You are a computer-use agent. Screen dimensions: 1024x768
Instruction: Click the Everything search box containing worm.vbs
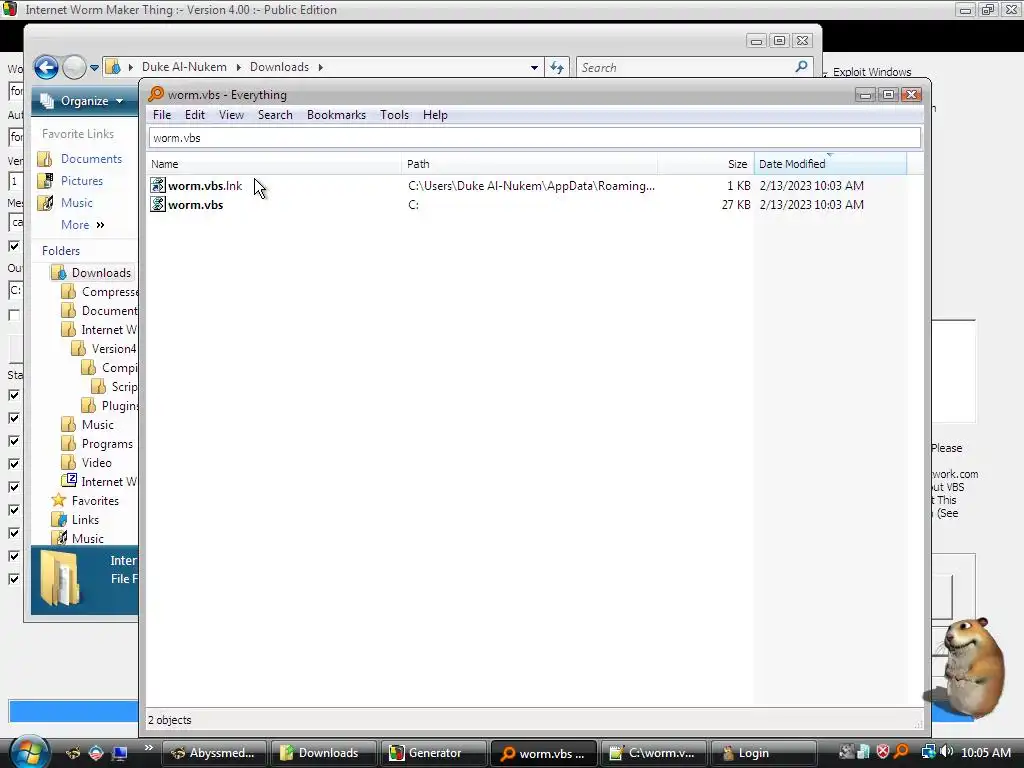click(535, 138)
